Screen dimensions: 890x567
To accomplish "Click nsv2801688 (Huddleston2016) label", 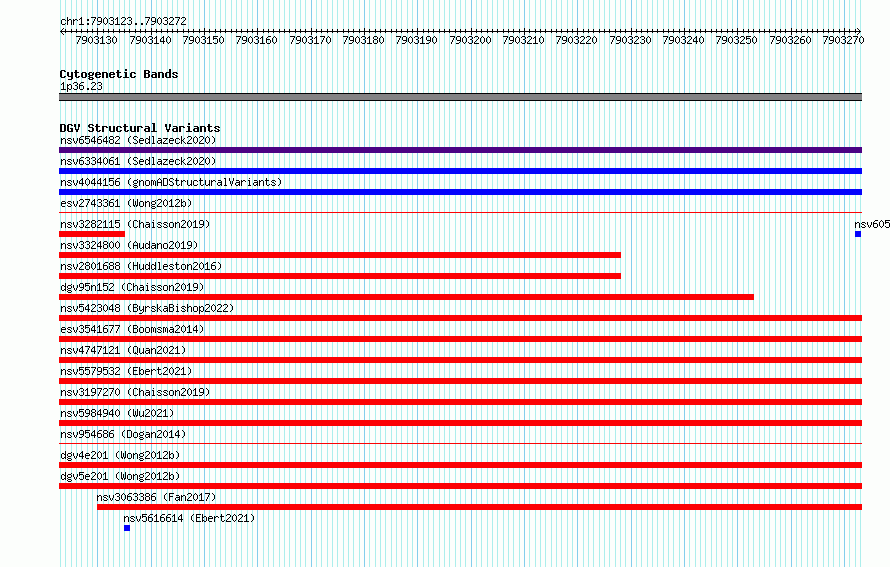I will click(x=141, y=266).
